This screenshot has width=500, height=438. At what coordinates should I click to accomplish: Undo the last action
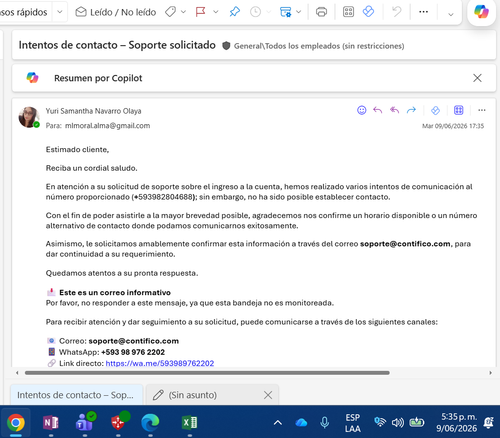point(397,12)
